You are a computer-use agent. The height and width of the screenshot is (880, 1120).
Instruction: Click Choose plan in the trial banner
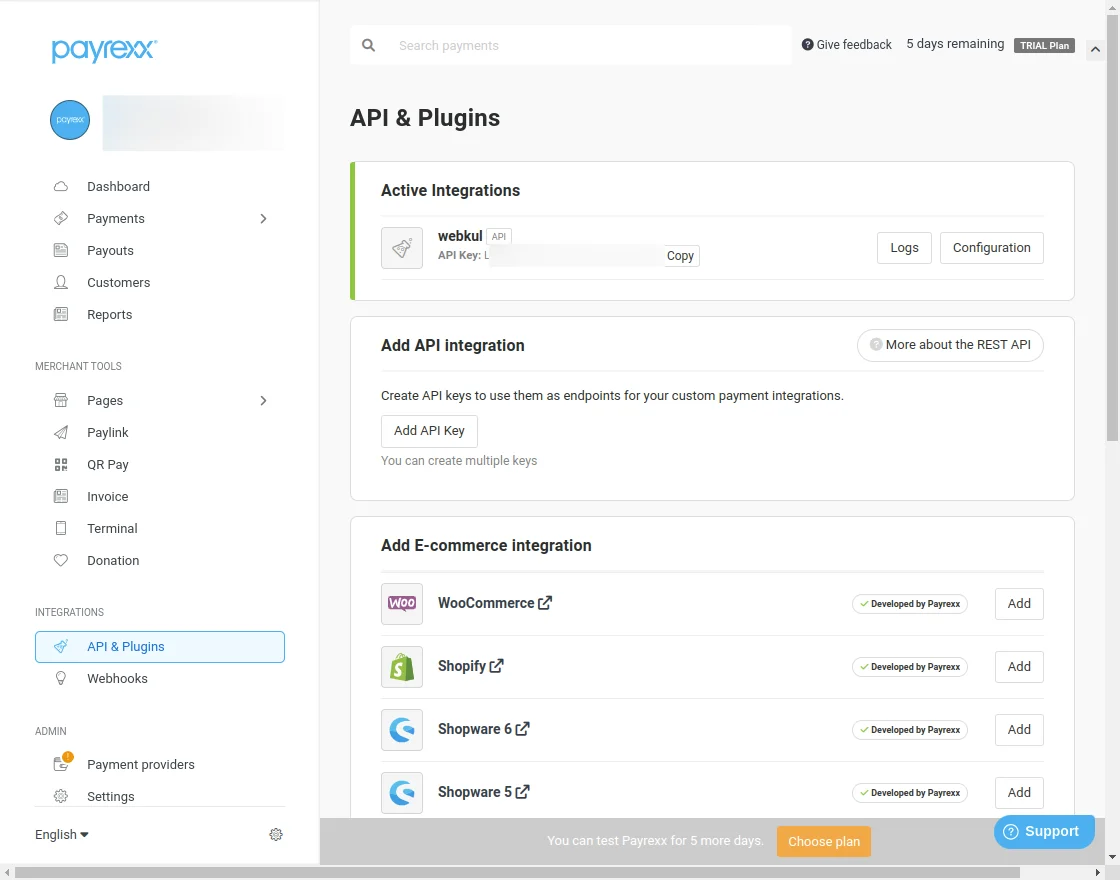tap(823, 841)
